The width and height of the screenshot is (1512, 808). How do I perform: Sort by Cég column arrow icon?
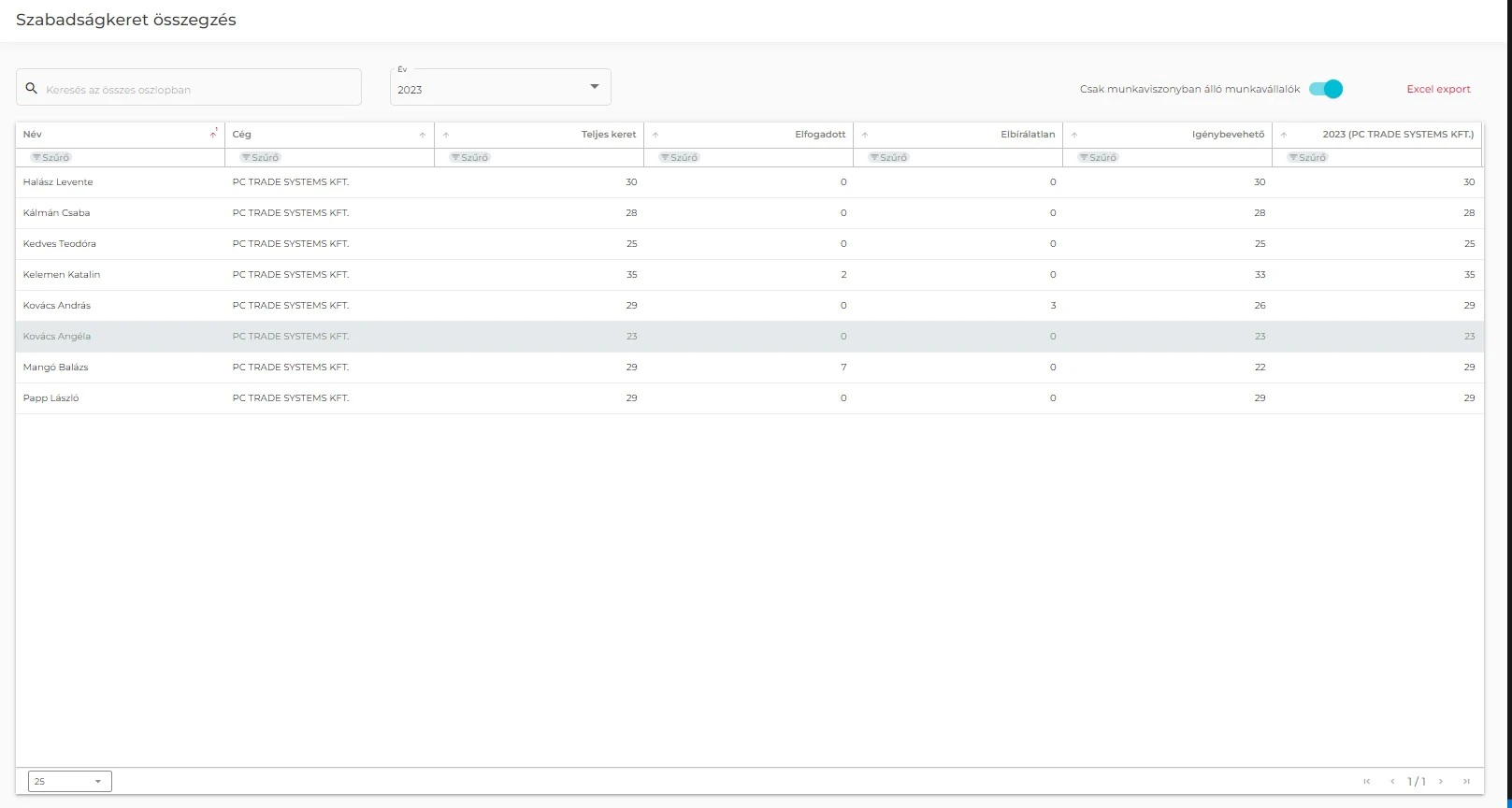pos(423,135)
